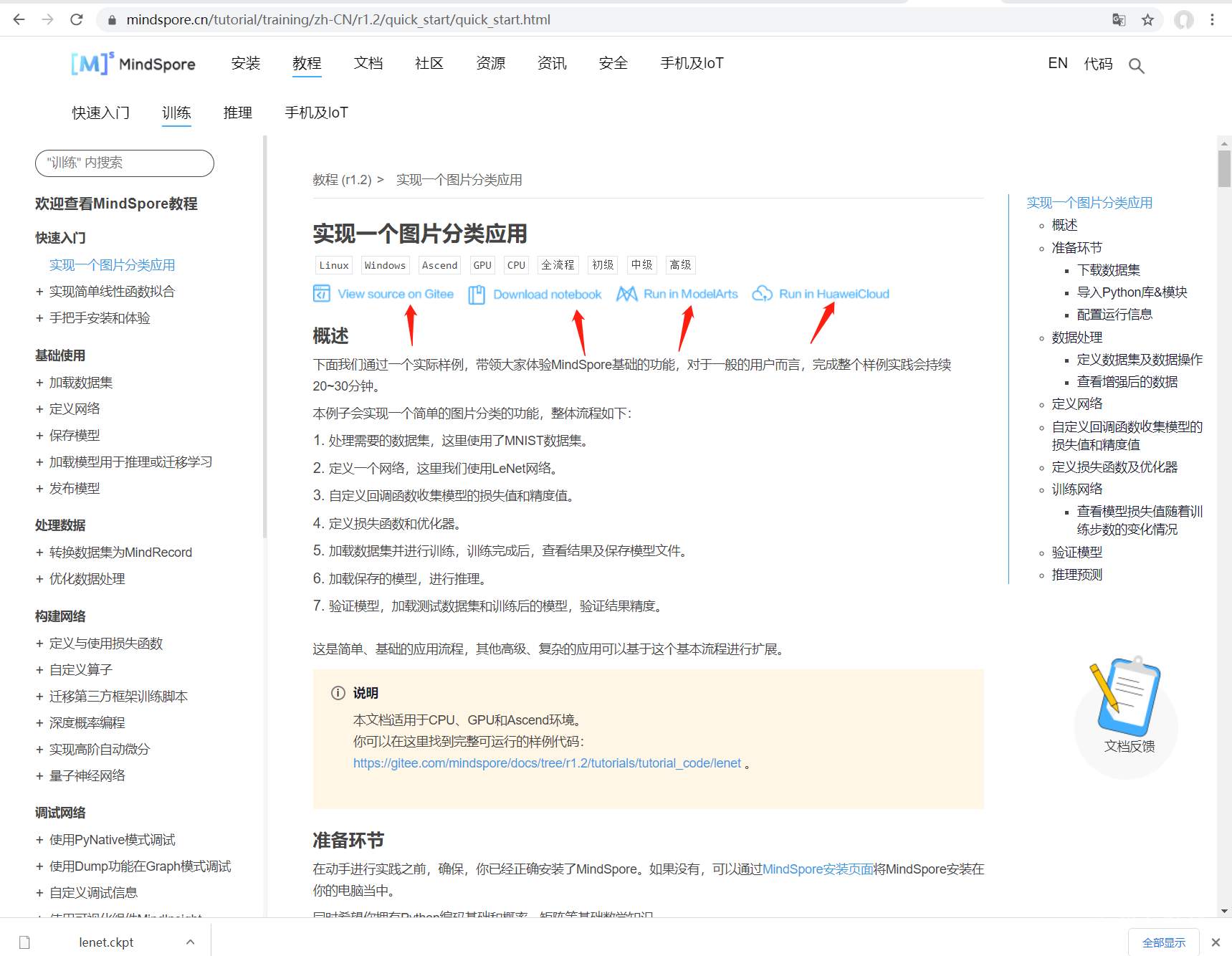Image resolution: width=1232 pixels, height=956 pixels.
Task: Jump to 数据处理 in the page outline
Action: (1077, 338)
